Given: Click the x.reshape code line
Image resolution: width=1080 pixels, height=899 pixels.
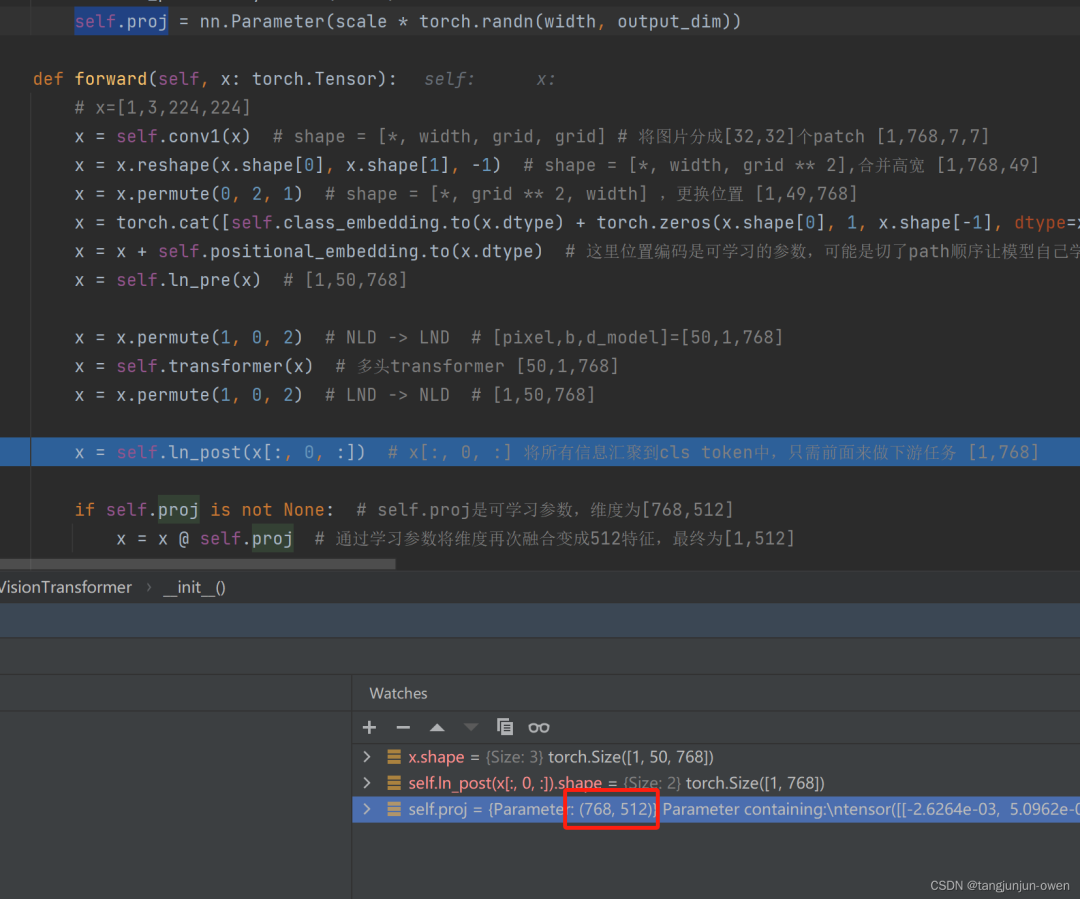Looking at the screenshot, I should 557,165.
